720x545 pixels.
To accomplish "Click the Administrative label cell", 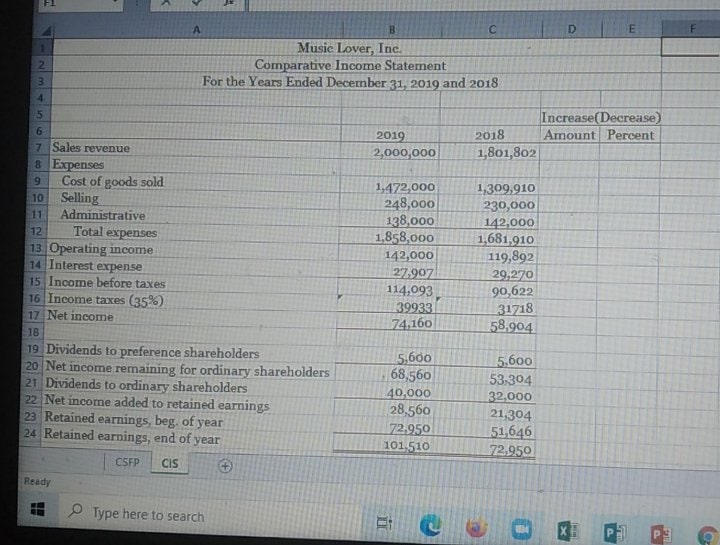I will [x=103, y=215].
